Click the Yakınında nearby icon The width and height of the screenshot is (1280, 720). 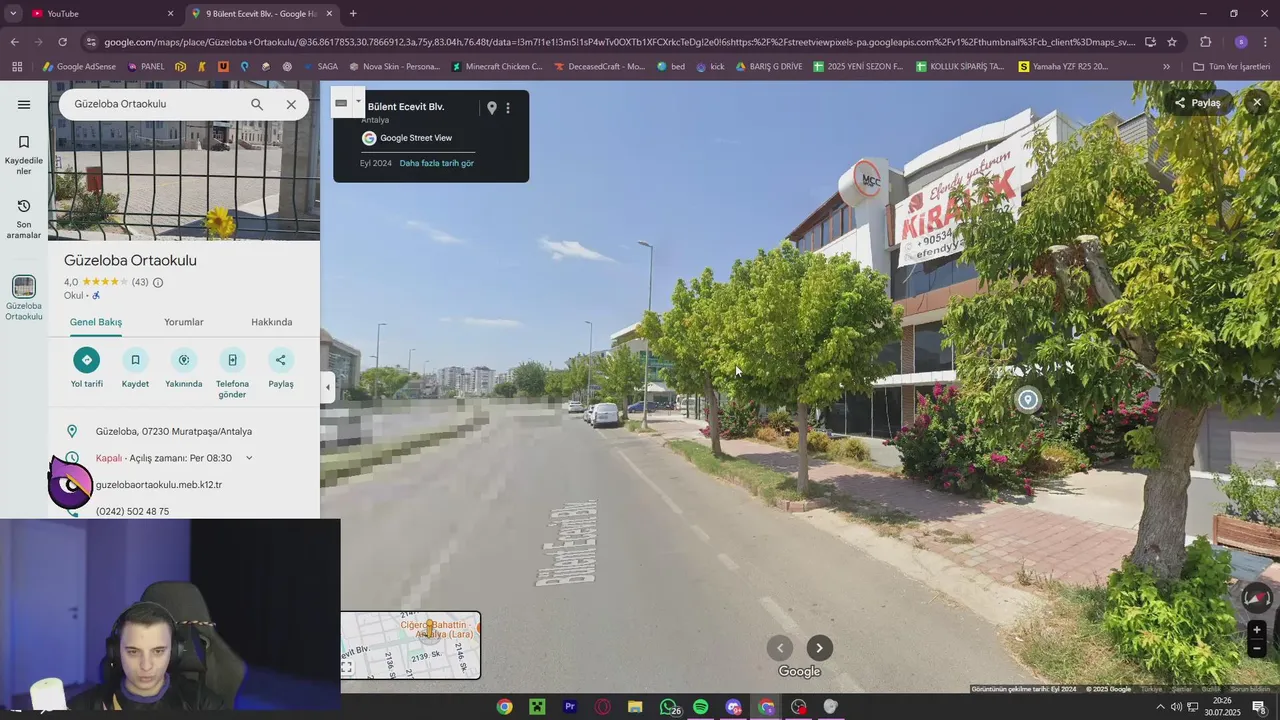pyautogui.click(x=184, y=360)
